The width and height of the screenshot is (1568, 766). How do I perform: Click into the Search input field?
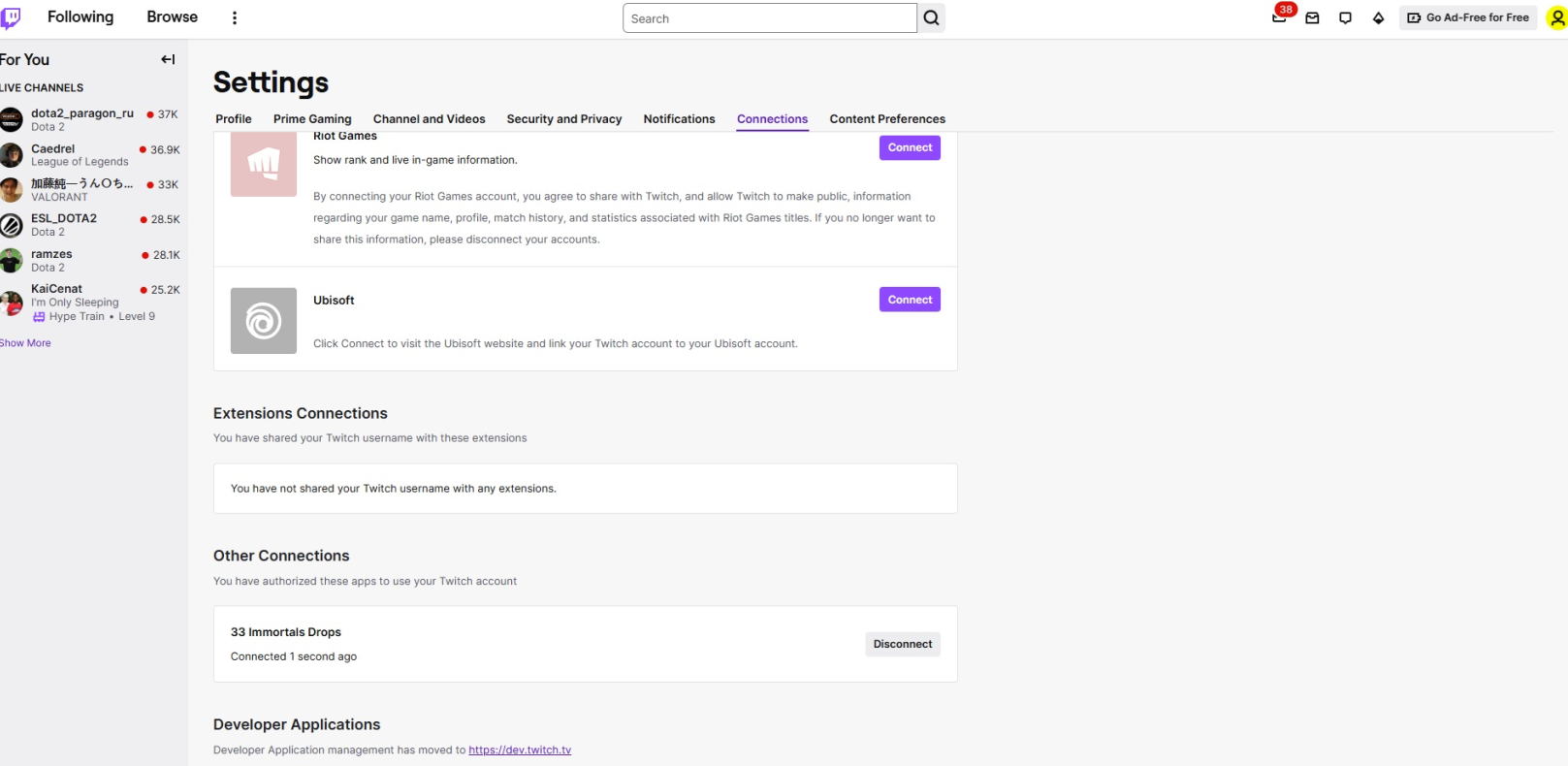click(x=769, y=18)
